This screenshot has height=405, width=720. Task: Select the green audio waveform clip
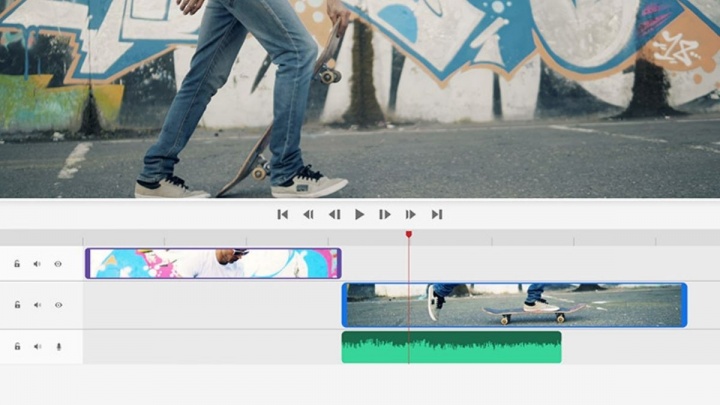pyautogui.click(x=451, y=347)
